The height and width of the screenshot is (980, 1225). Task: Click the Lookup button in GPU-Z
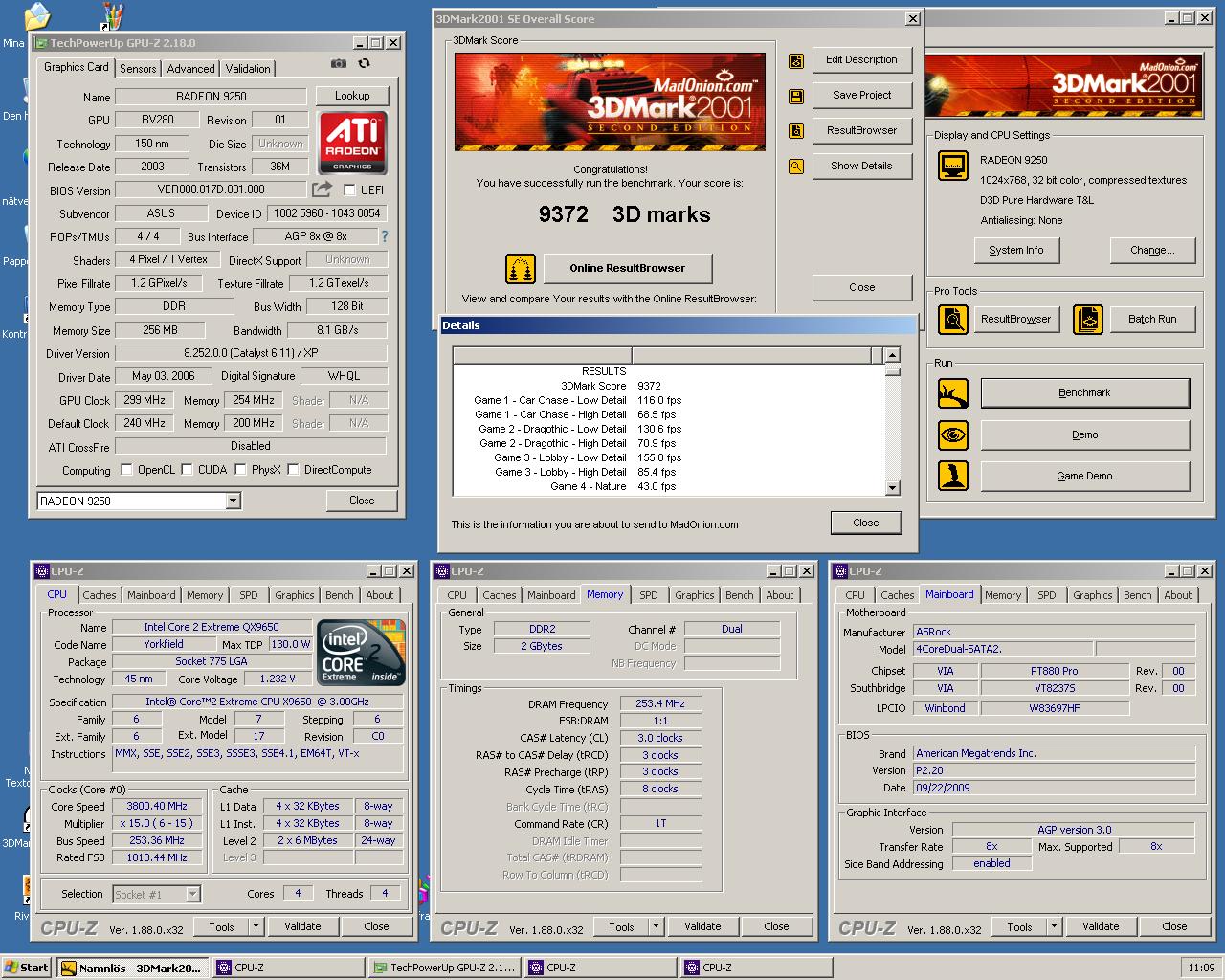click(x=352, y=96)
